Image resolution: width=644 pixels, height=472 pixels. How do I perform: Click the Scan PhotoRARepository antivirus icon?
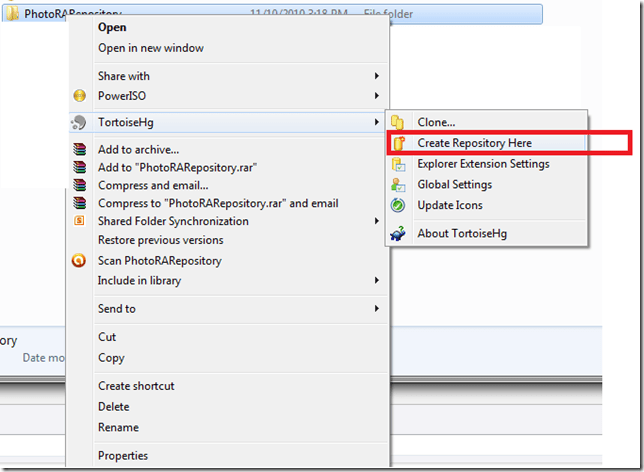click(x=80, y=261)
